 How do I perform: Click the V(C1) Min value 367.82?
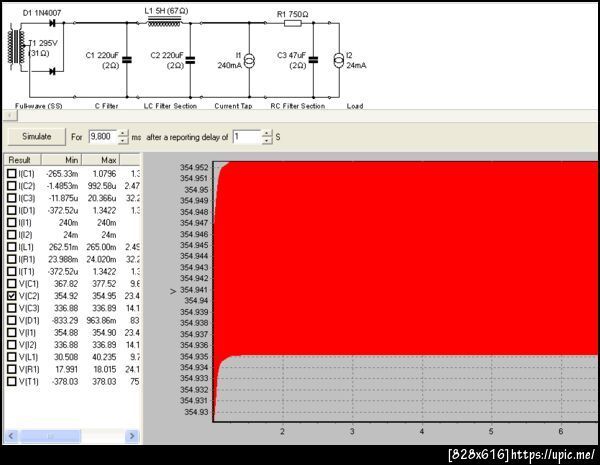click(x=66, y=284)
